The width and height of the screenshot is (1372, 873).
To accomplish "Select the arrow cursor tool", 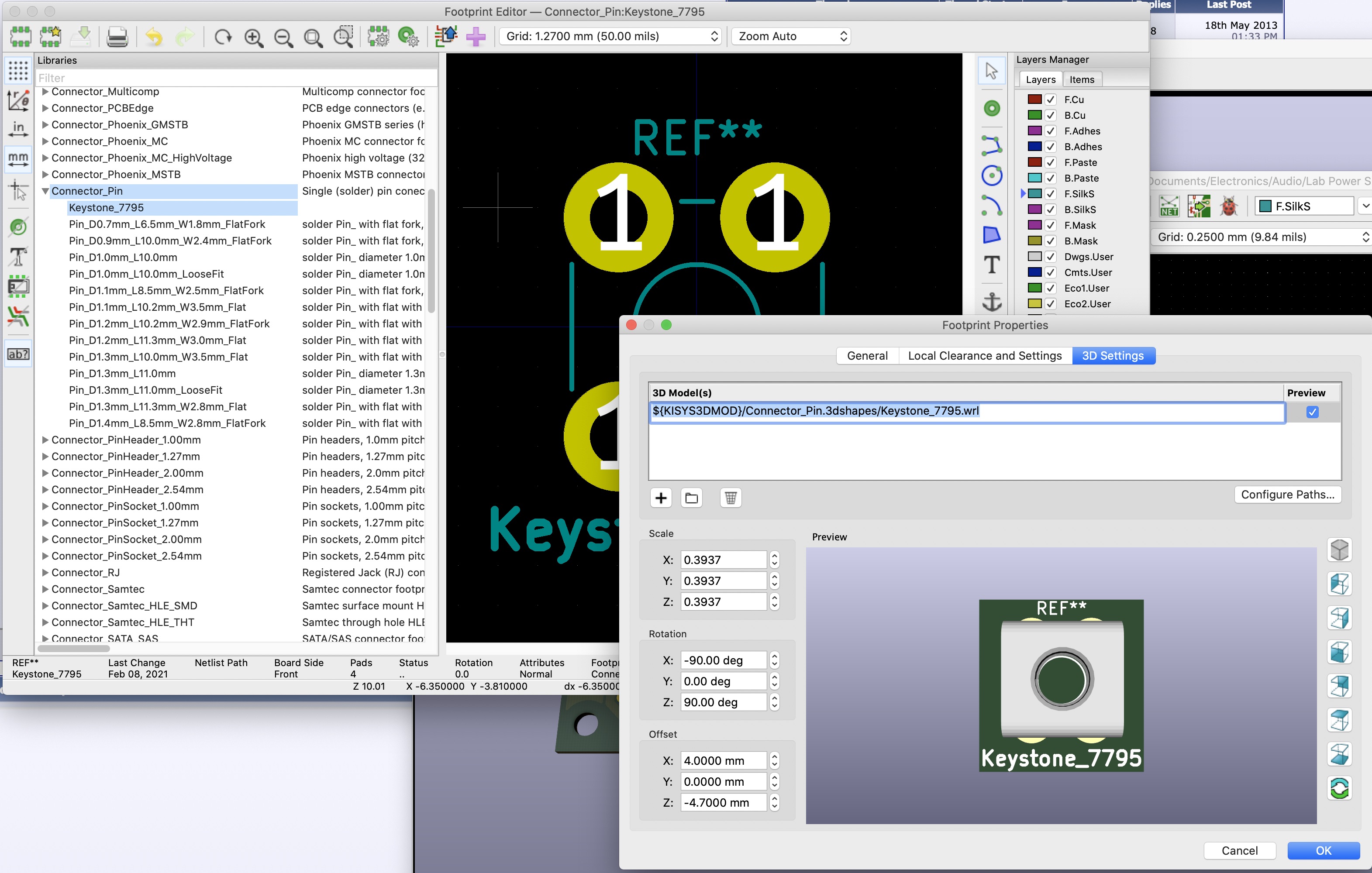I will point(991,71).
